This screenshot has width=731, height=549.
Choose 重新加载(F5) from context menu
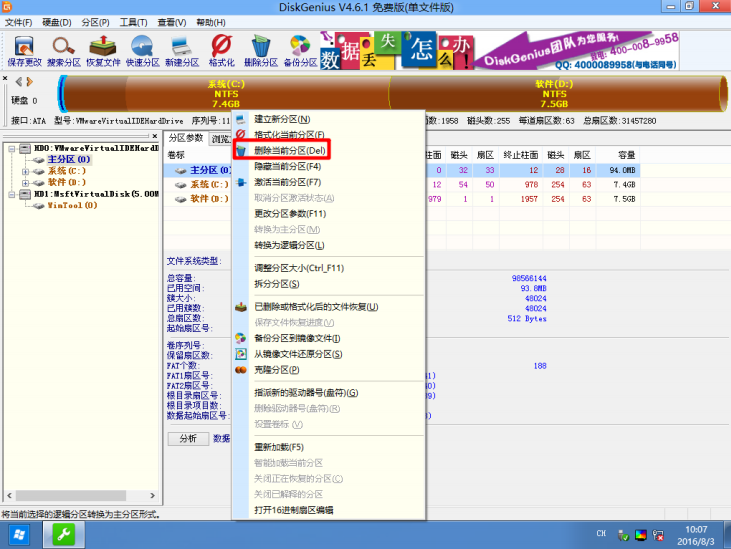coord(329,447)
